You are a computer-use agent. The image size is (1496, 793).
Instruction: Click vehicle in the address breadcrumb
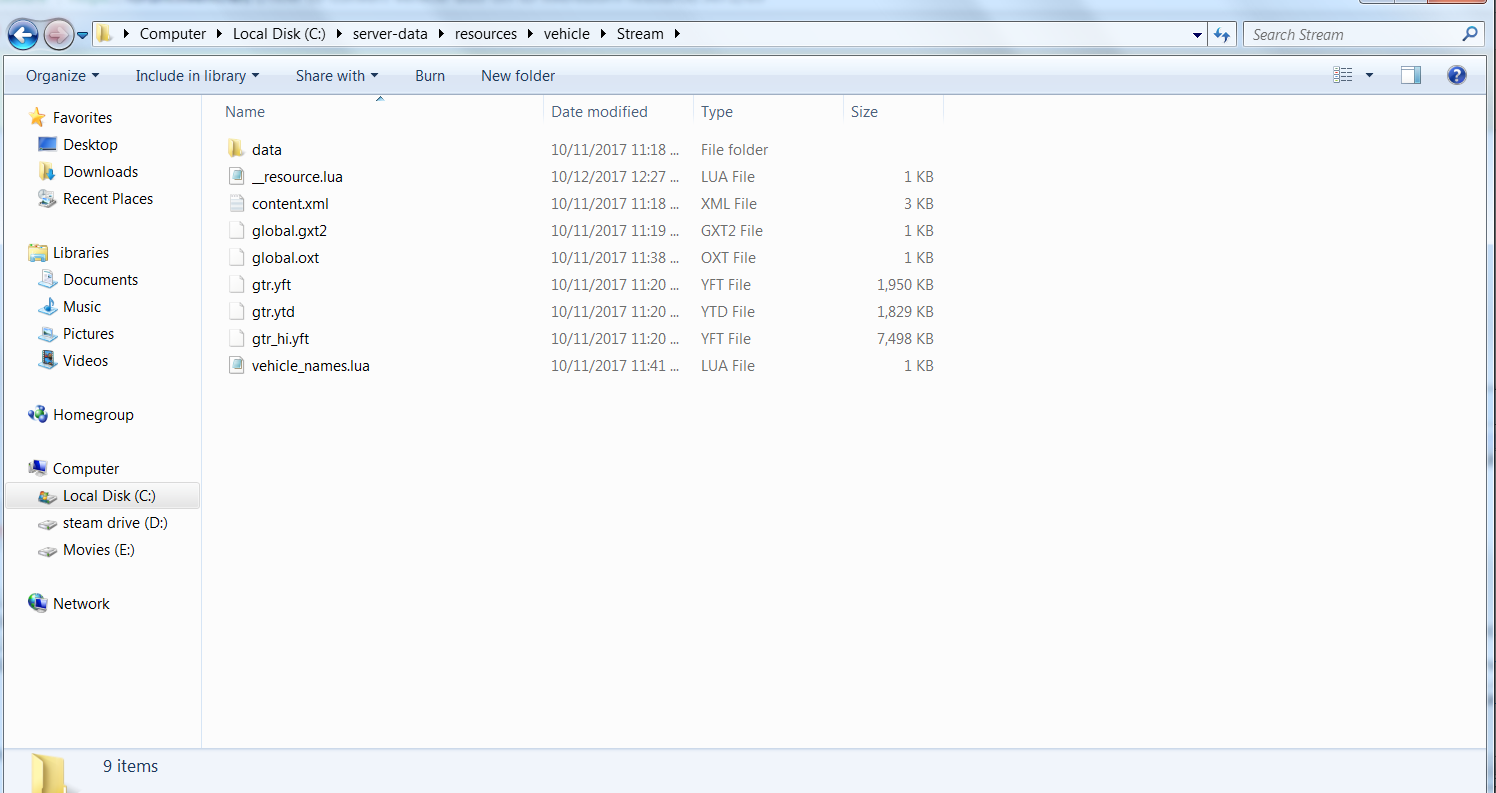click(567, 34)
